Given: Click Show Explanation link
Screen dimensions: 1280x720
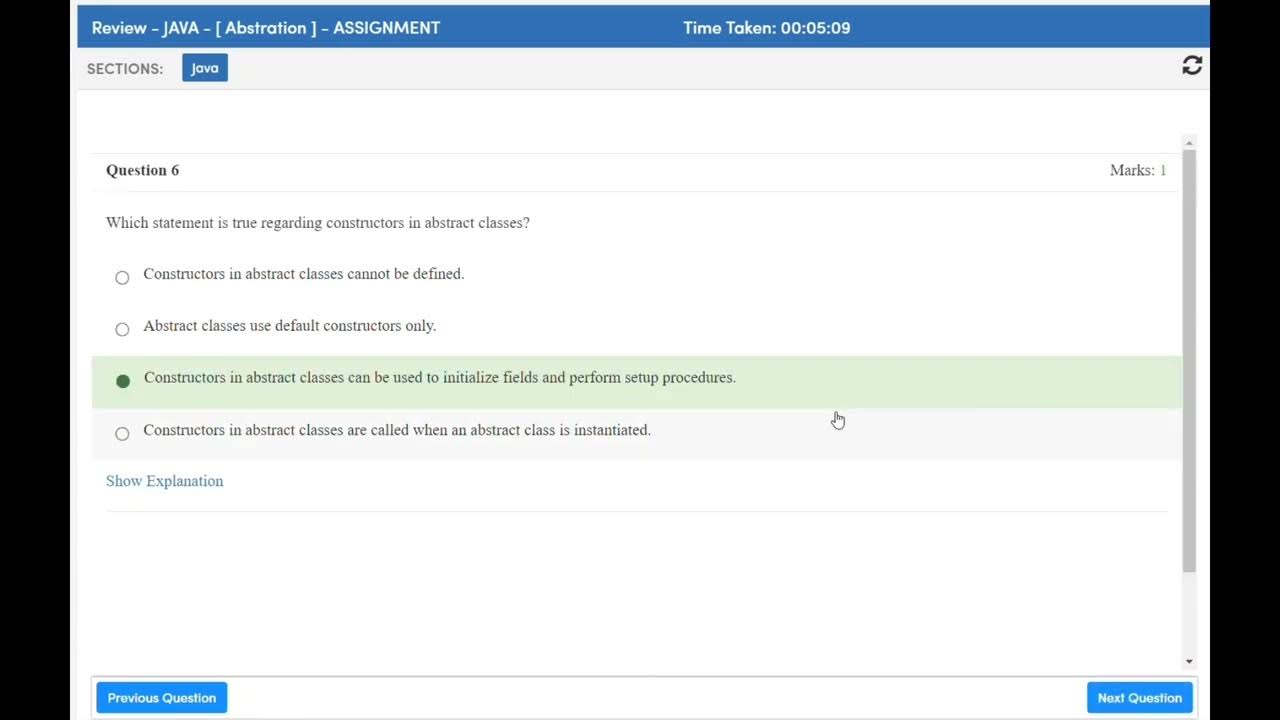Looking at the screenshot, I should (x=165, y=481).
